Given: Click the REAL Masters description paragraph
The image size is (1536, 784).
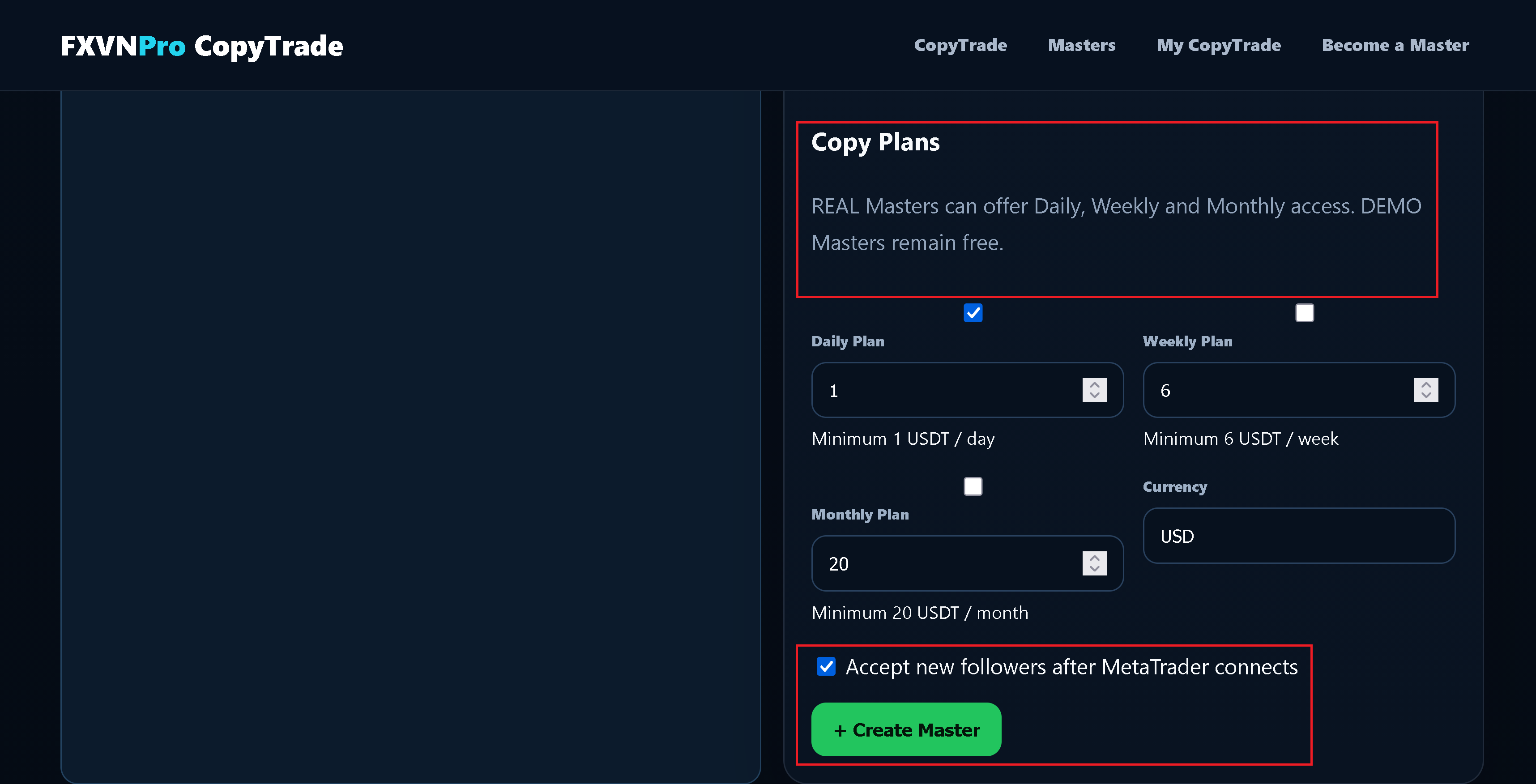Looking at the screenshot, I should point(1116,224).
